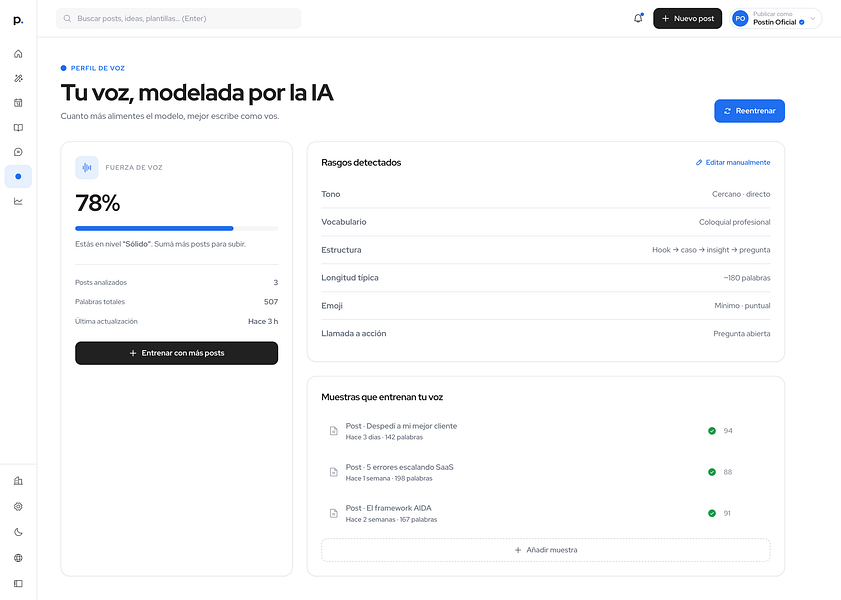Click the 'Coloquial profesional' value
The height and width of the screenshot is (600, 841).
[734, 222]
